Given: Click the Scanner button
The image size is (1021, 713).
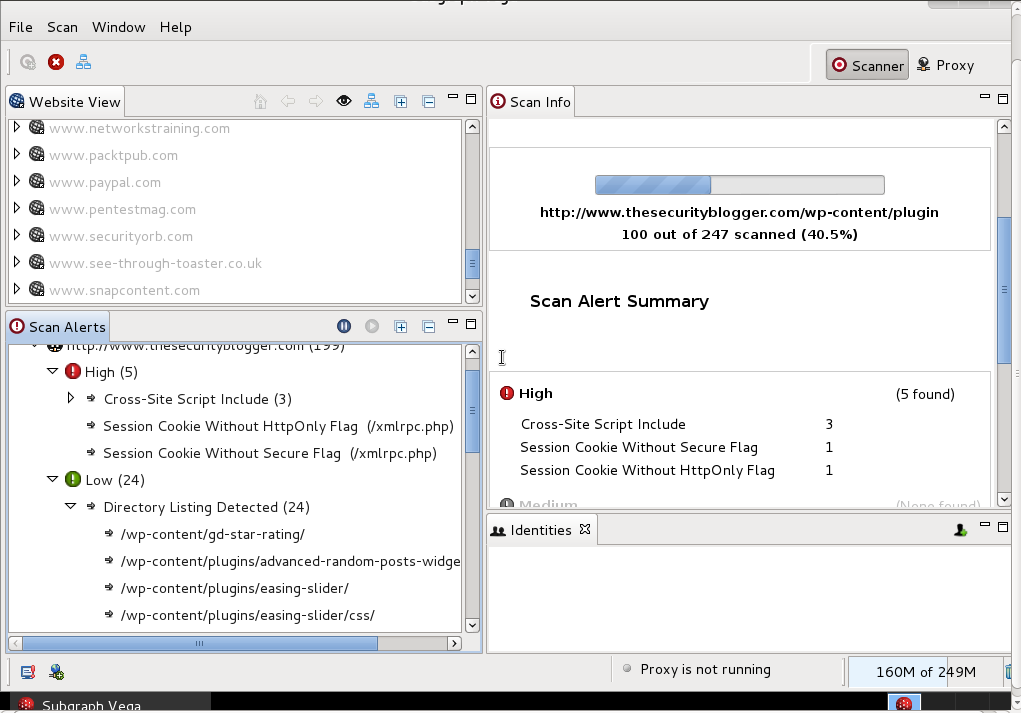Looking at the screenshot, I should pos(867,64).
